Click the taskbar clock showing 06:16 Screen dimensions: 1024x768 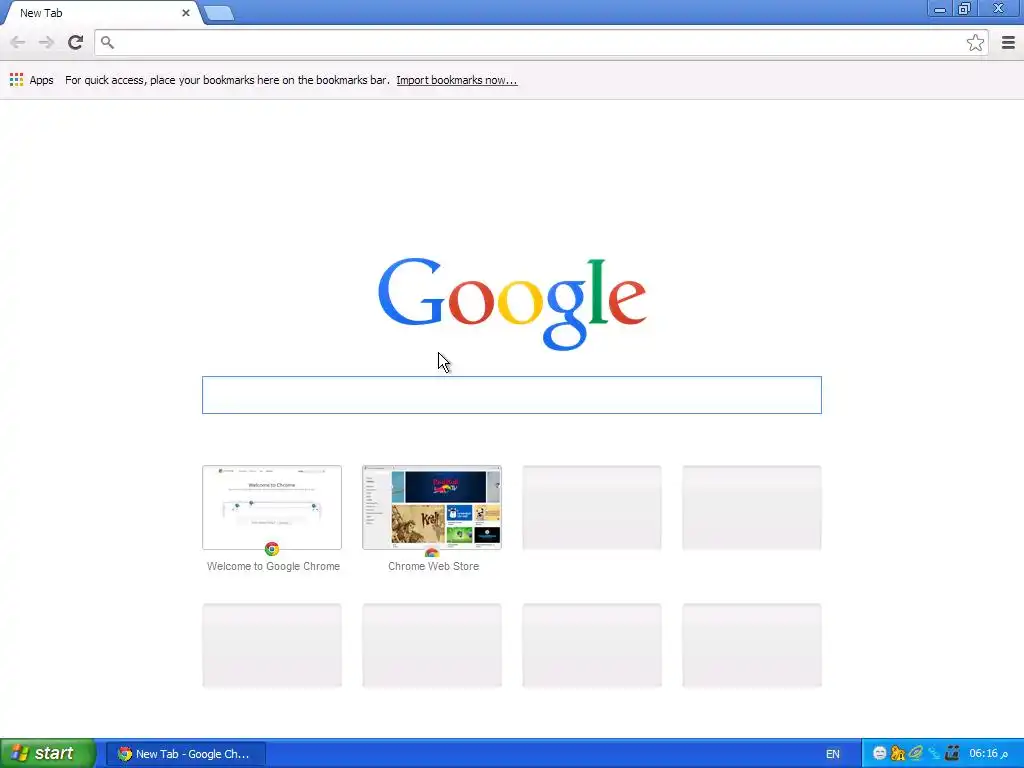pyautogui.click(x=989, y=754)
